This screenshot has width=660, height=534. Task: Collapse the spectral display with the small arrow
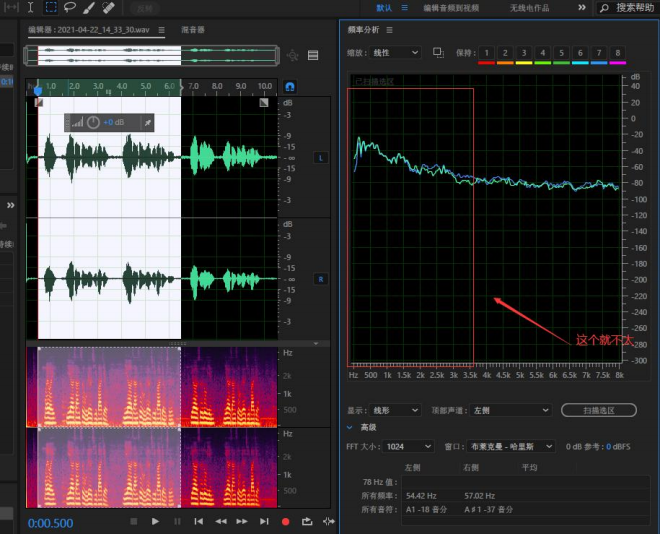point(316,344)
